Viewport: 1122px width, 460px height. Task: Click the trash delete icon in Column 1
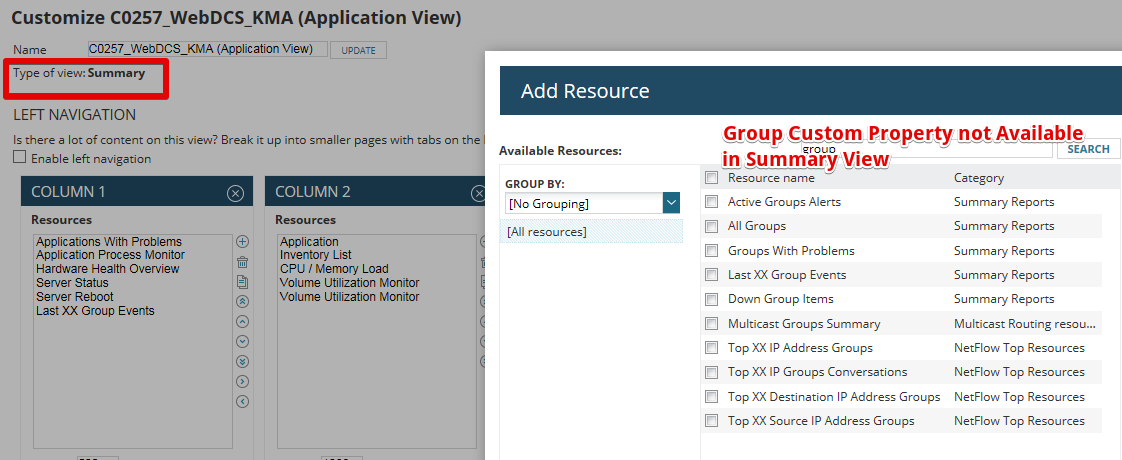pos(242,262)
